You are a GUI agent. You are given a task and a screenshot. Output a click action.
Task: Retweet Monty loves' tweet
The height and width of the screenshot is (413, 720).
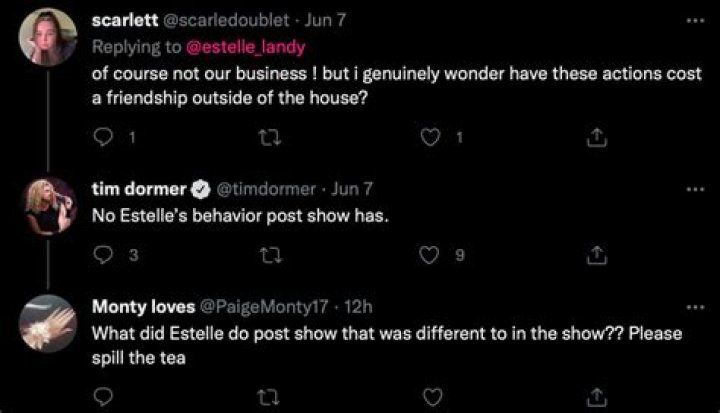[267, 396]
